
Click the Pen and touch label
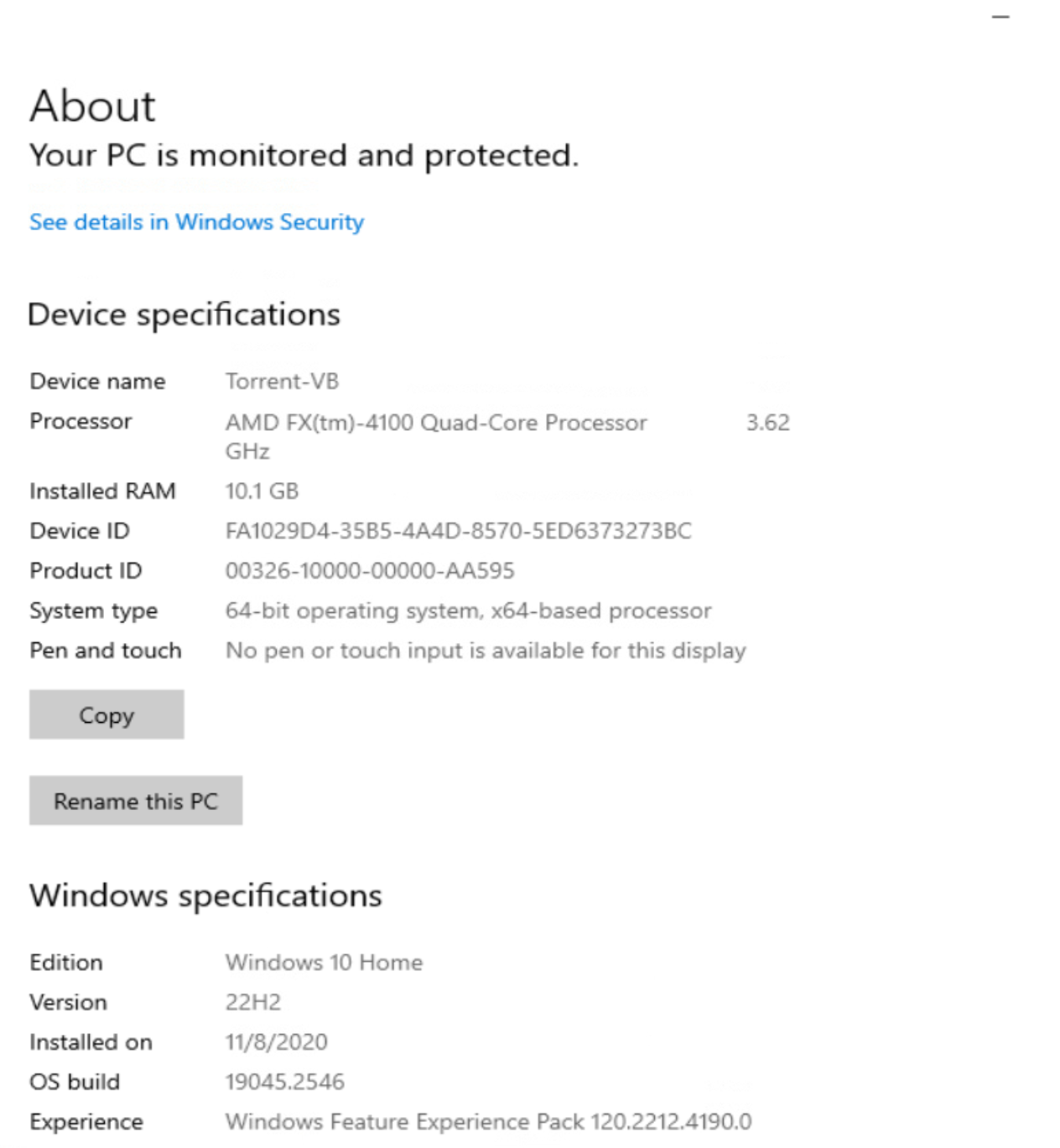tap(105, 651)
